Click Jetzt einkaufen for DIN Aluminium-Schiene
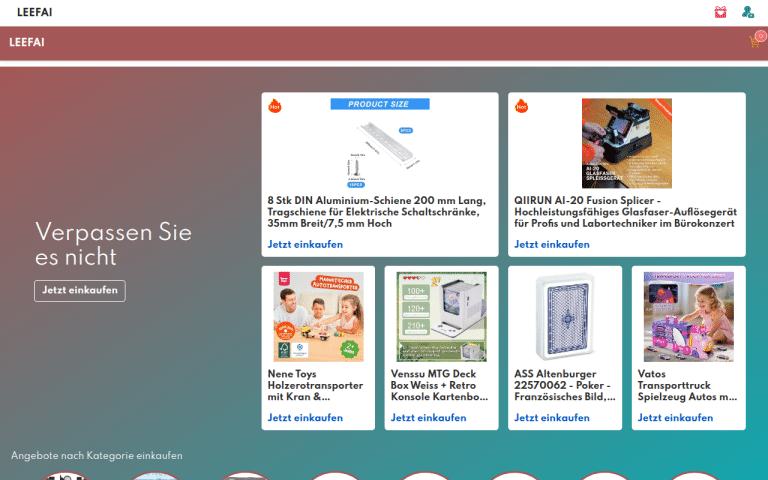768x480 pixels. point(305,244)
